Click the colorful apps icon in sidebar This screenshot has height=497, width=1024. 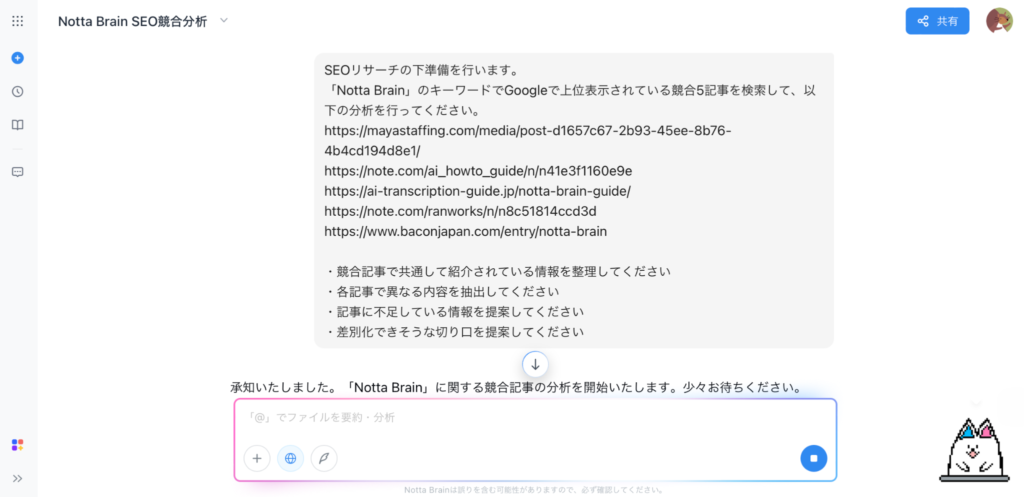18,445
